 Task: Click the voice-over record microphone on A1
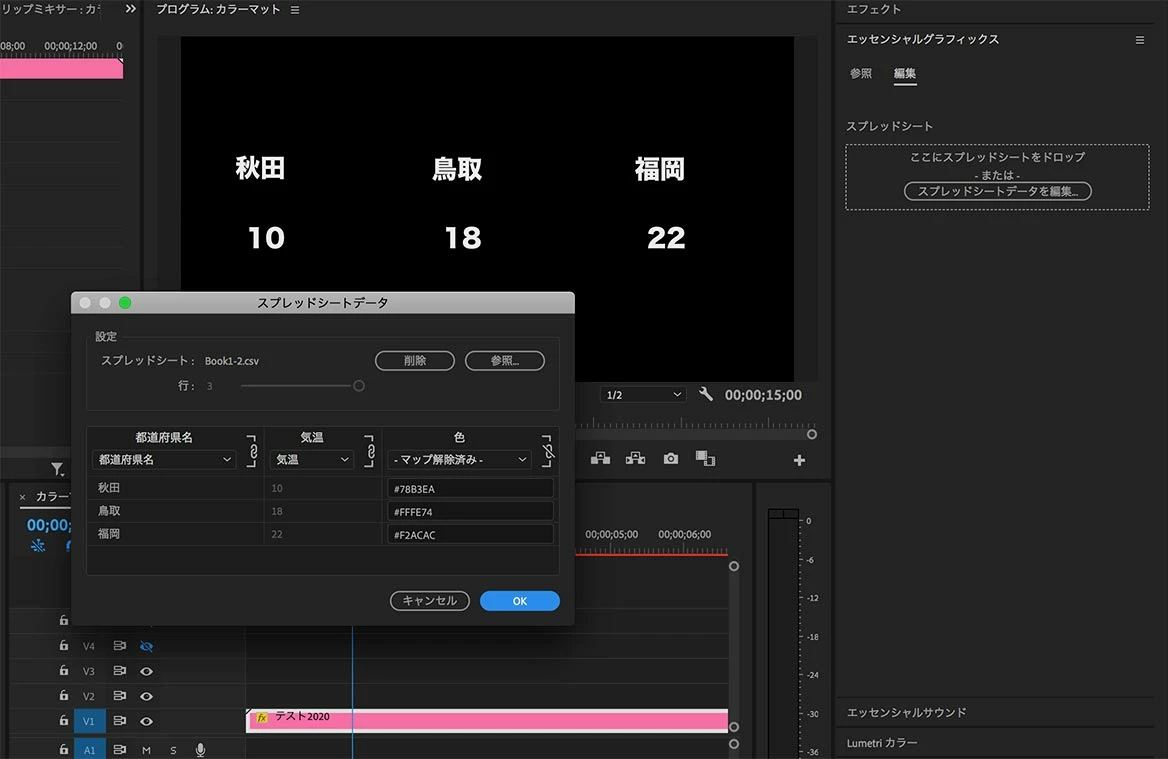[x=200, y=750]
